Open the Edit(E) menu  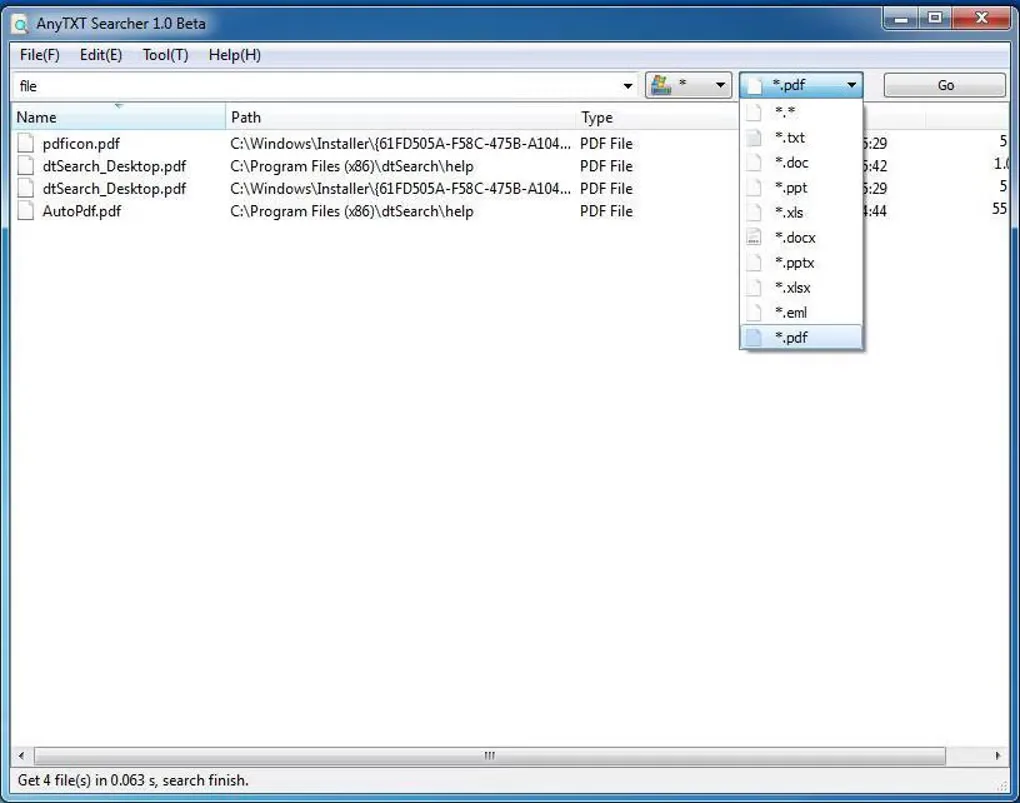click(x=101, y=55)
